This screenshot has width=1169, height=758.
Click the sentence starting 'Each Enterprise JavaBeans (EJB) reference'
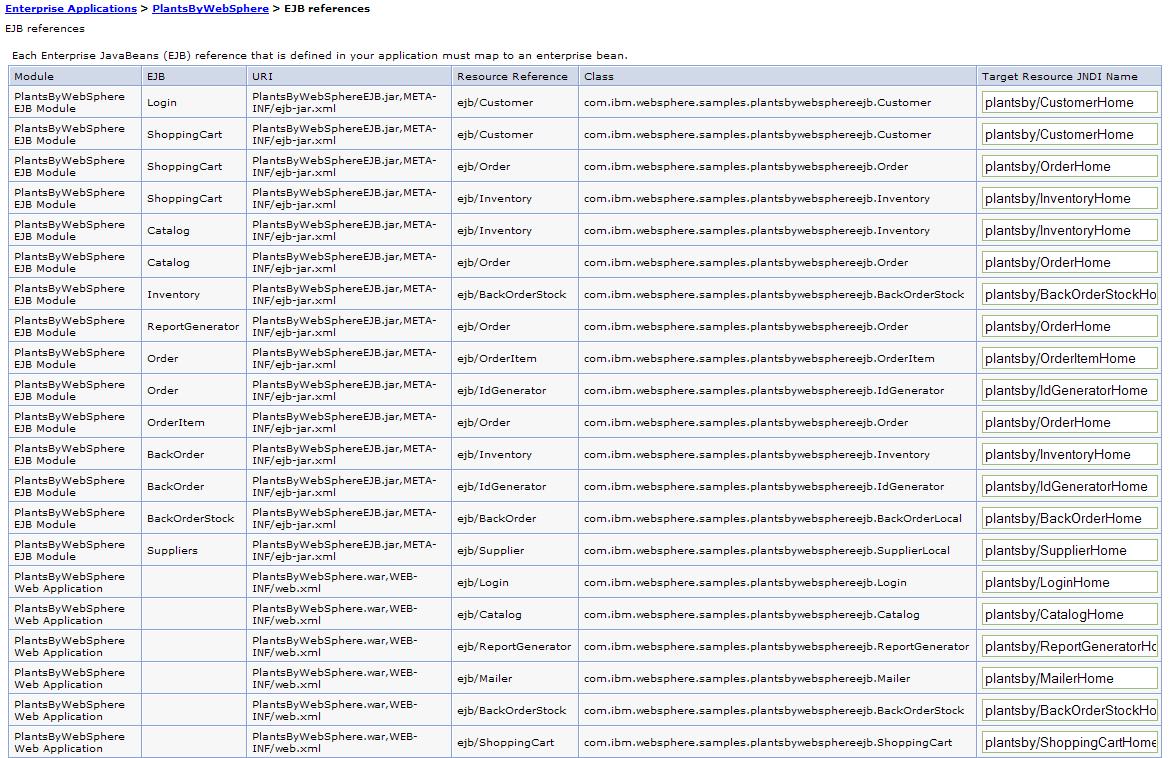(320, 56)
